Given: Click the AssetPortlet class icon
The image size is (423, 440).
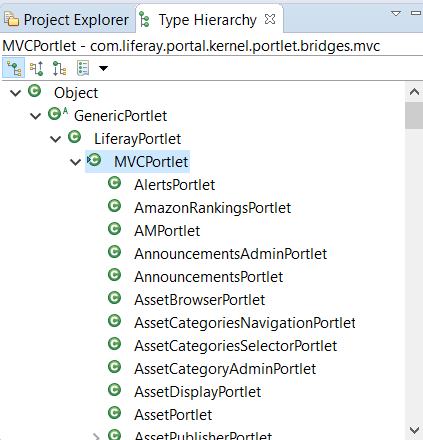Looking at the screenshot, I should [114, 413].
